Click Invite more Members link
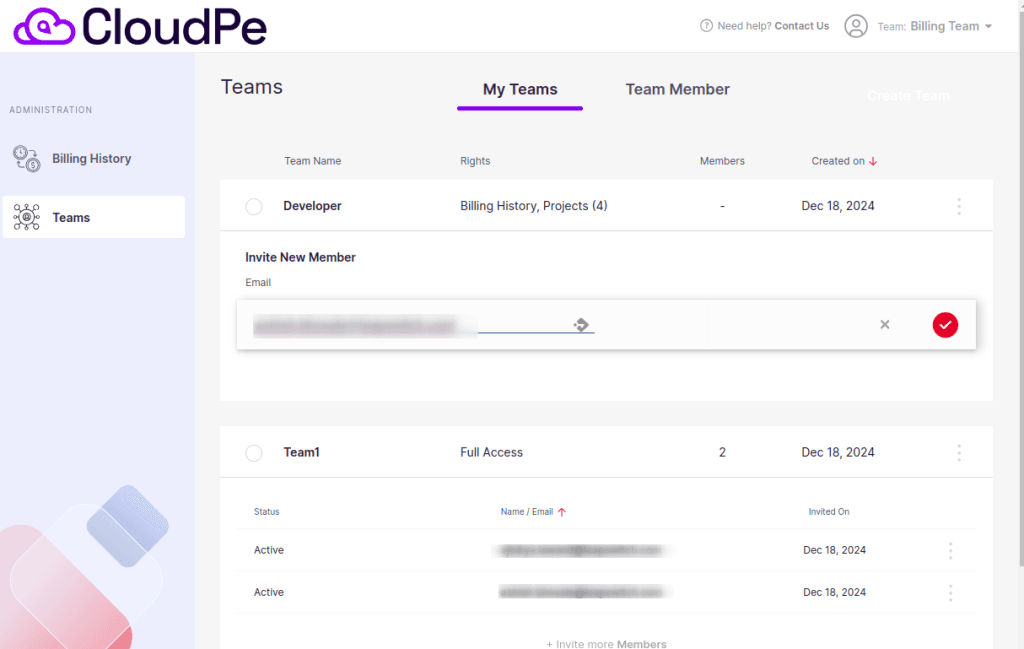 (606, 643)
